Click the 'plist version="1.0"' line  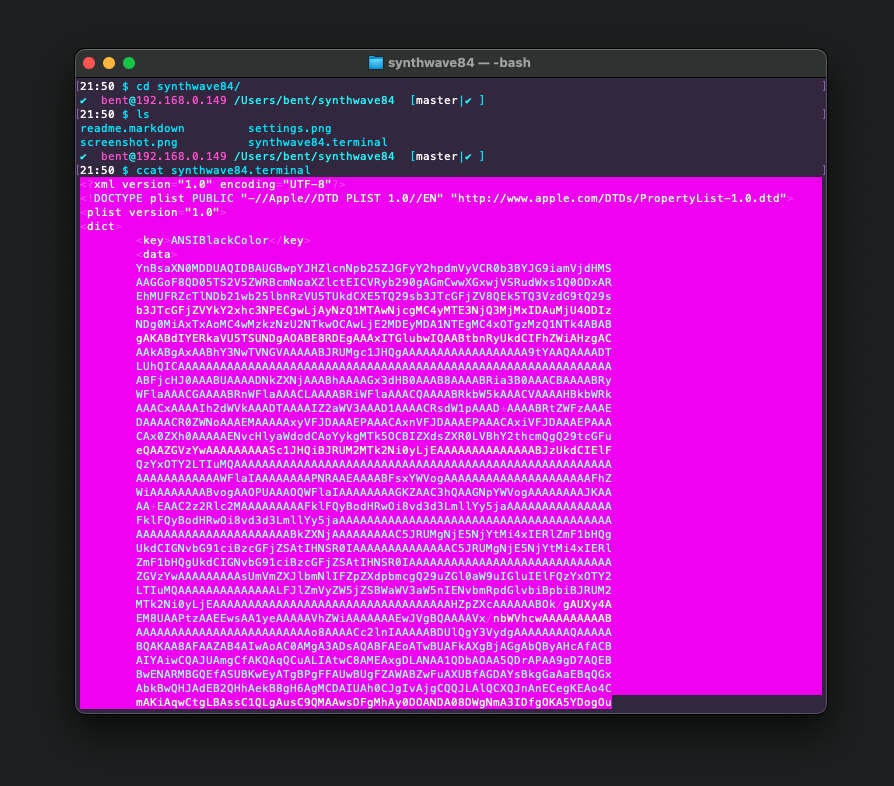pyautogui.click(x=153, y=212)
